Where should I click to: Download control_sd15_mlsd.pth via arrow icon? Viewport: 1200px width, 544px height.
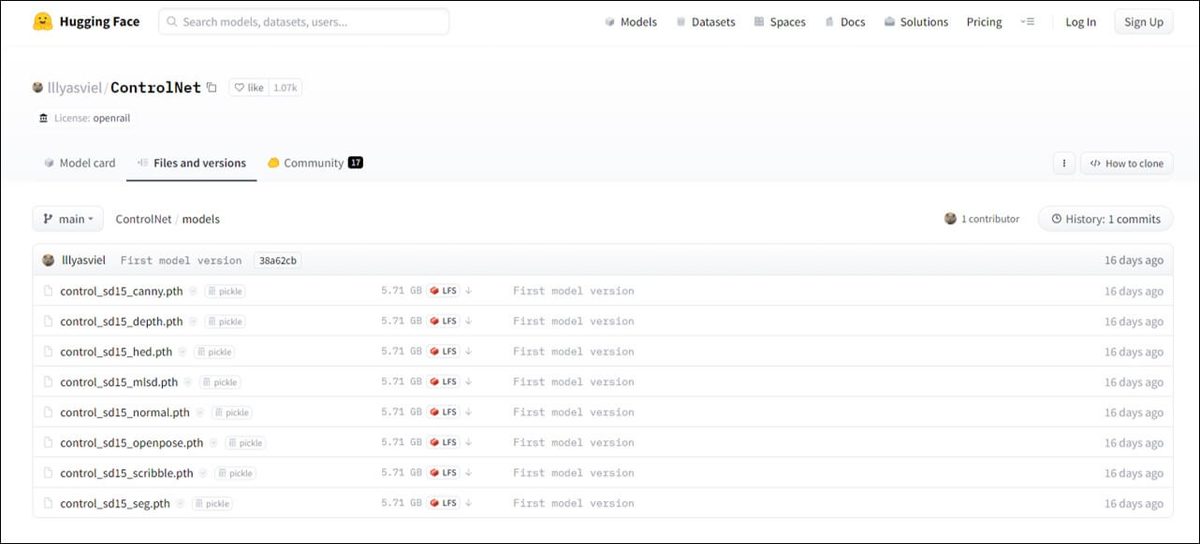click(468, 382)
